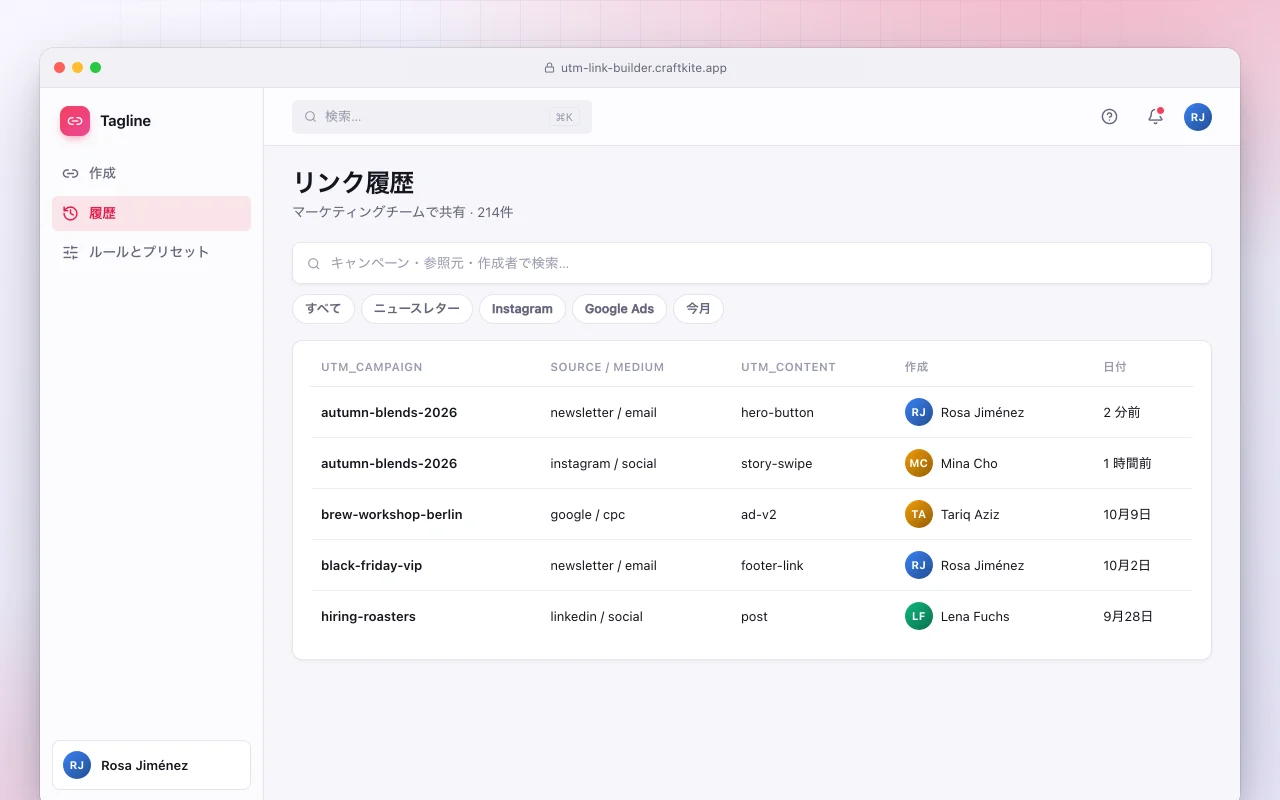This screenshot has height=800, width=1280.
Task: Enable the Google Ads filter chip
Action: [x=619, y=309]
